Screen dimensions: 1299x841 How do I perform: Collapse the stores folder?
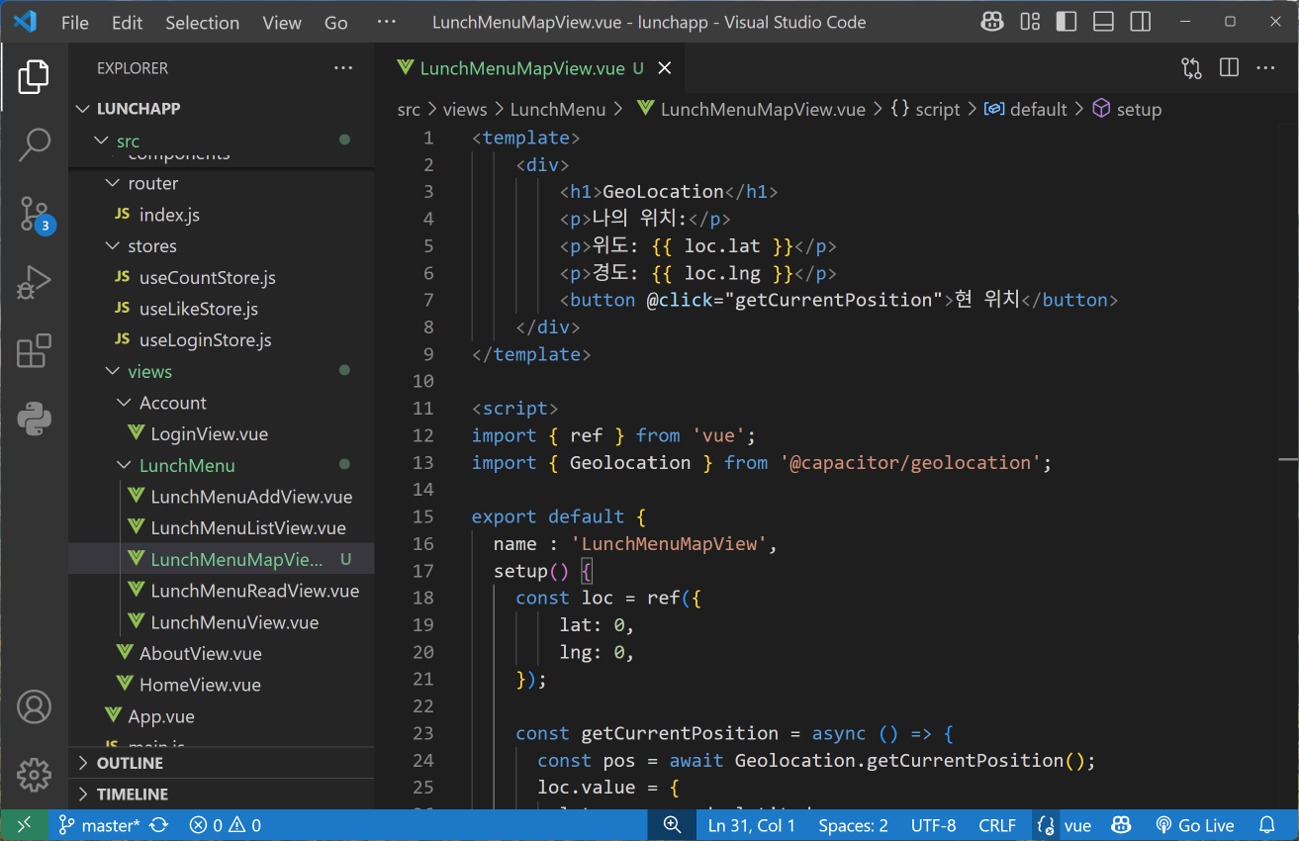click(220, 246)
